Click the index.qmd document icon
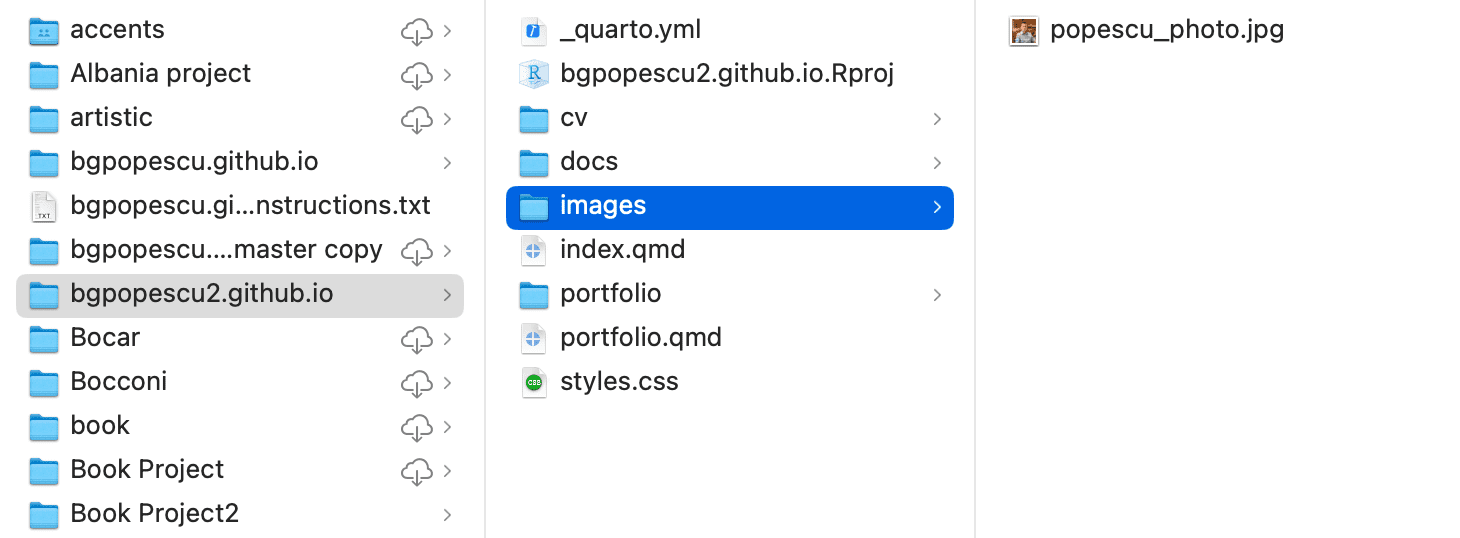 tap(534, 250)
